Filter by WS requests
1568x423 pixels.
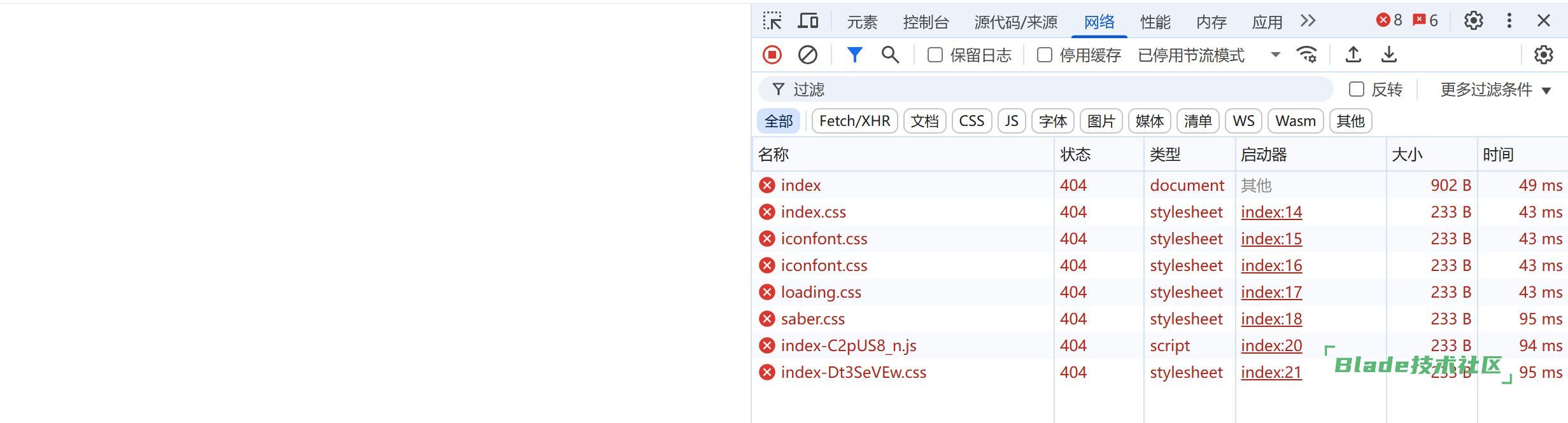click(1243, 121)
